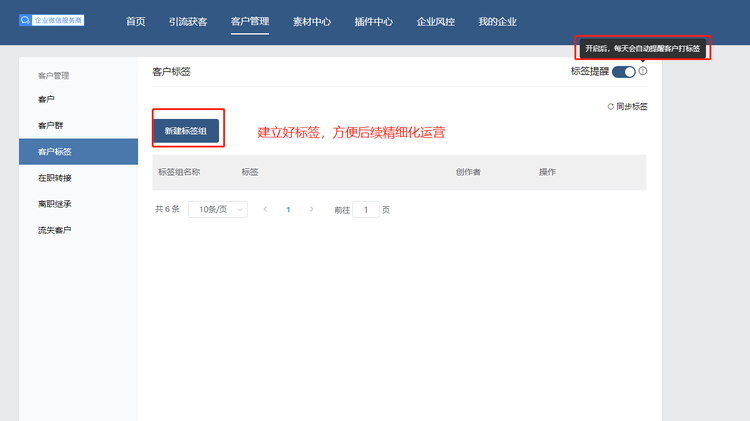Screen dimensions: 750x421
Task: Open 素材中心 in the top navigation
Action: [x=312, y=22]
